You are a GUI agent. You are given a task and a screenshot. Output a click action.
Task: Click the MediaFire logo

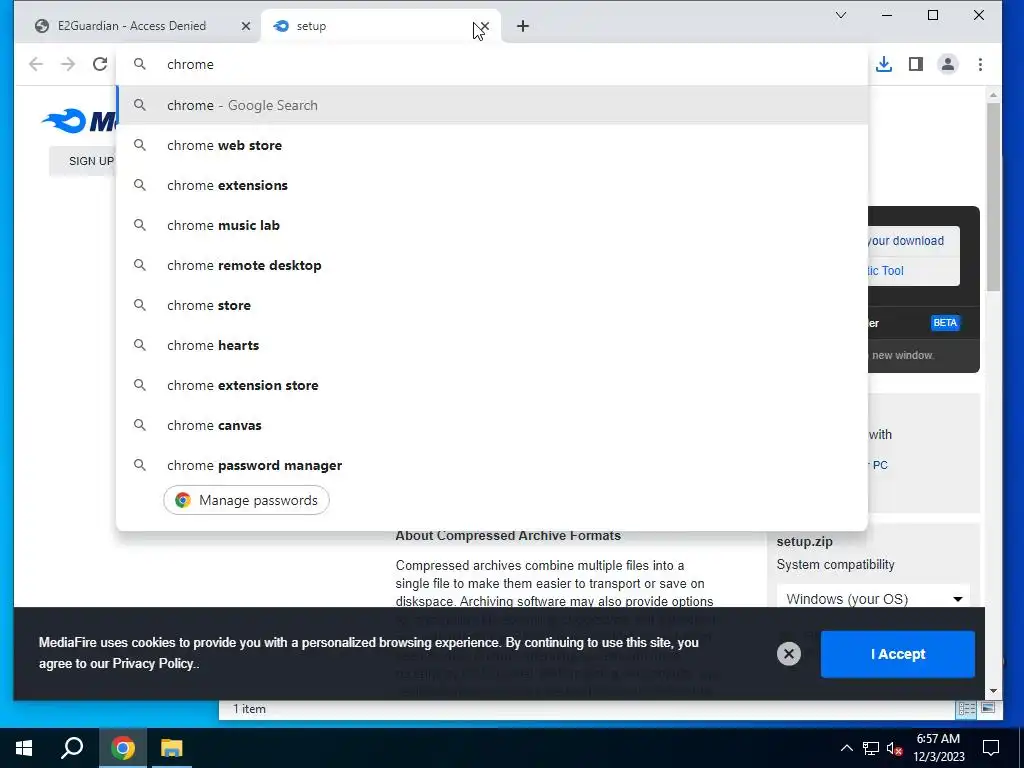point(78,121)
